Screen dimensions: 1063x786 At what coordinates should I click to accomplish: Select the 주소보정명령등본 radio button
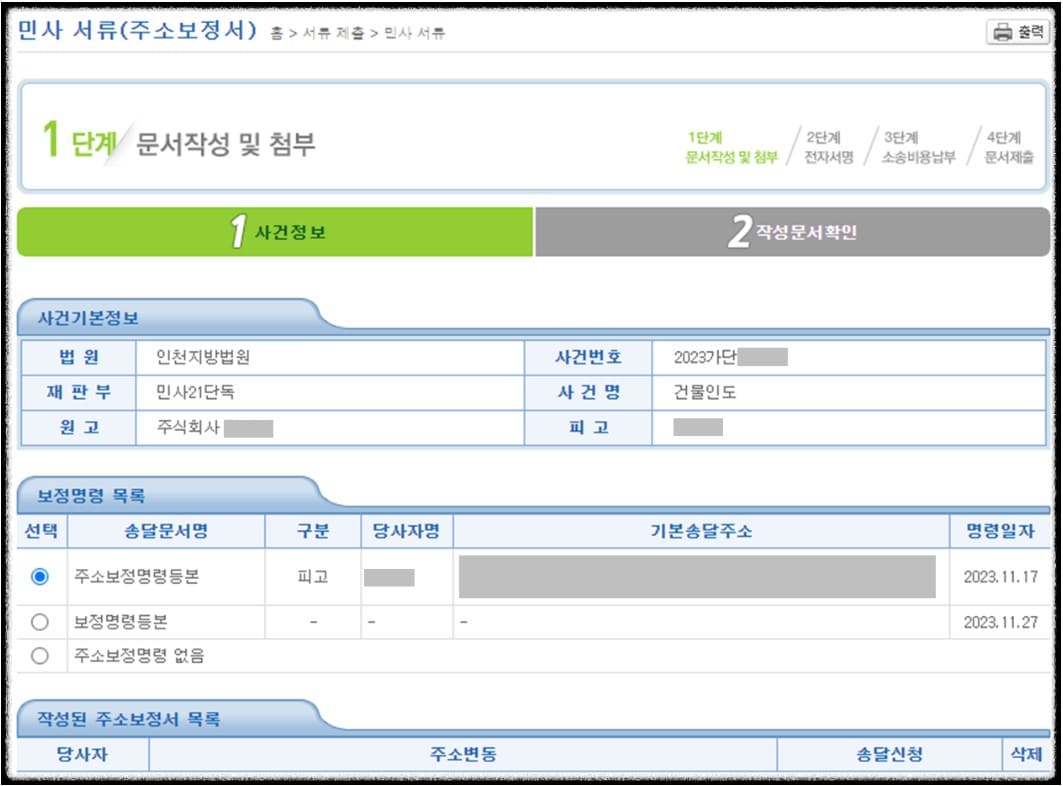40,576
